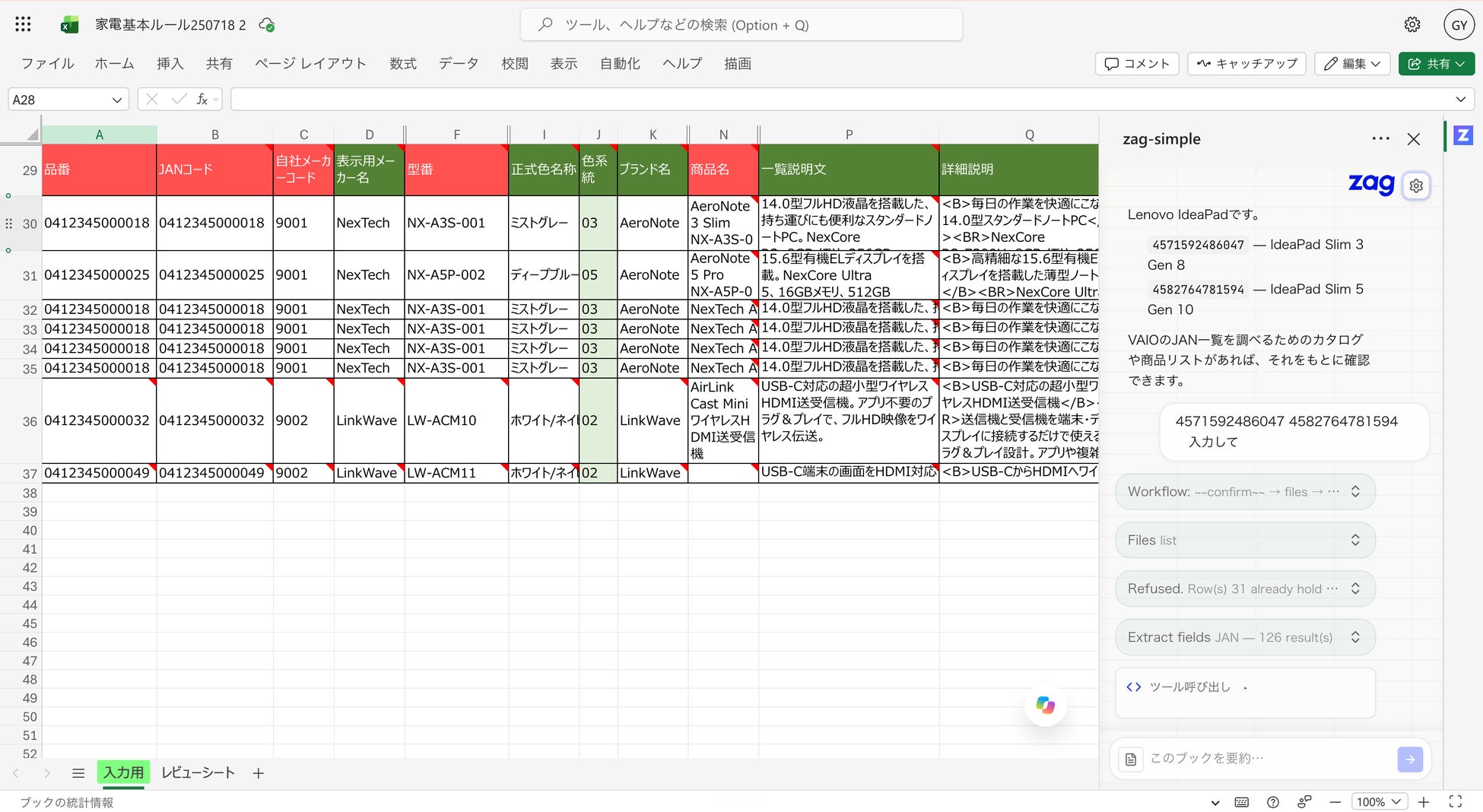The width and height of the screenshot is (1483, 812).
Task: Open the Excel settings gear
Action: point(1412,25)
